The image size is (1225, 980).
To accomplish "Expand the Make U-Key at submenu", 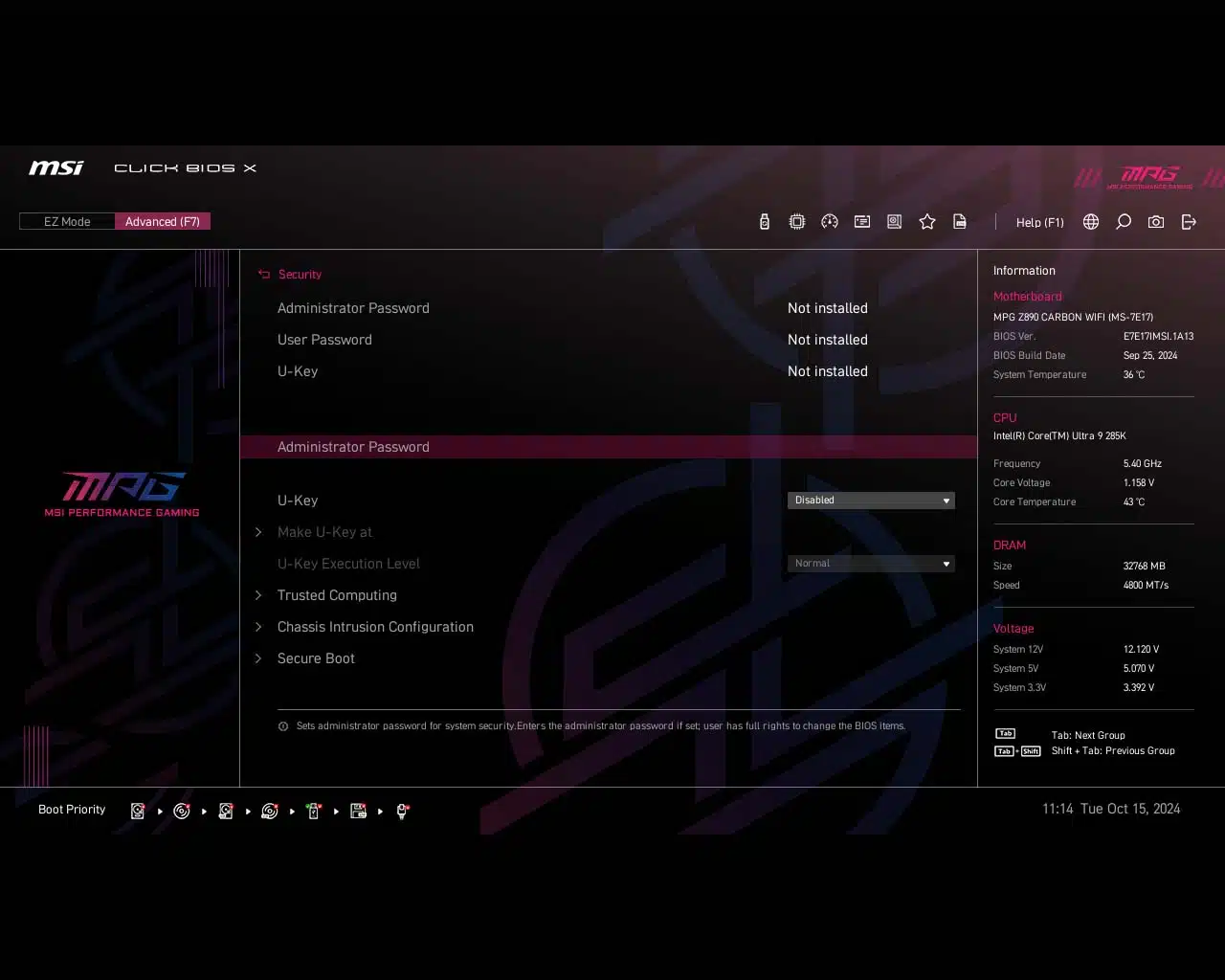I will coord(324,532).
